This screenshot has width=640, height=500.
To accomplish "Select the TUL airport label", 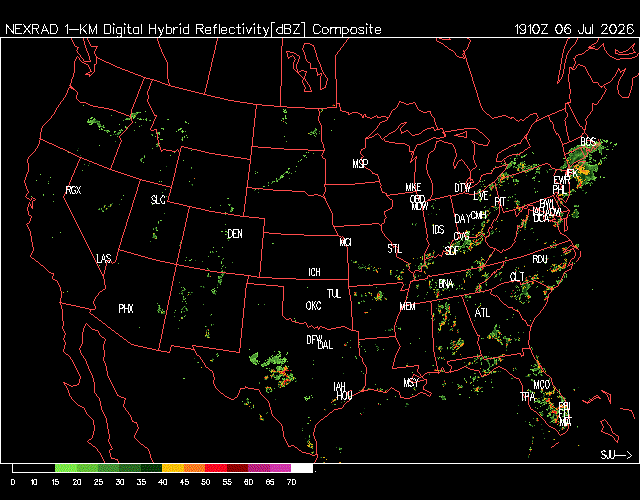I will [333, 293].
